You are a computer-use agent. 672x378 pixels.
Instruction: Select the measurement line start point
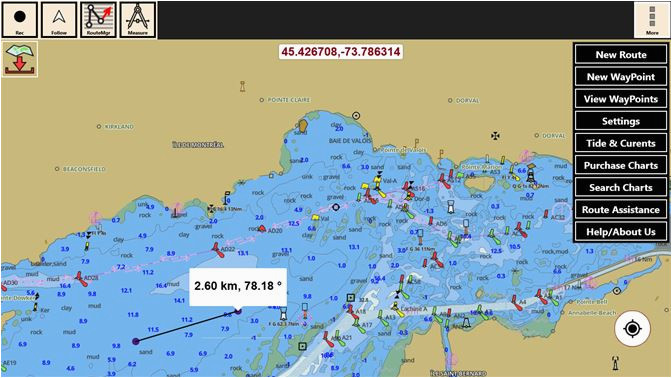point(136,341)
